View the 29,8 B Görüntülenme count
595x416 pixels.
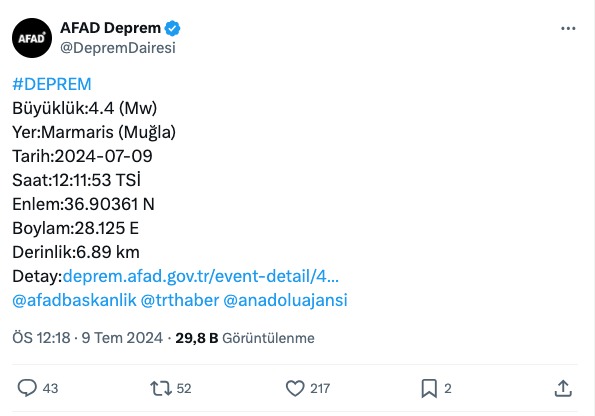(x=245, y=338)
